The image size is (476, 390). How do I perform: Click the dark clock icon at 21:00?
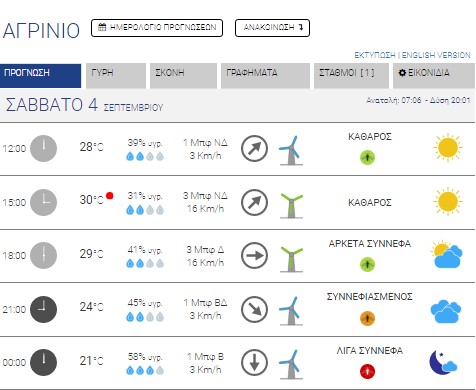(43, 309)
